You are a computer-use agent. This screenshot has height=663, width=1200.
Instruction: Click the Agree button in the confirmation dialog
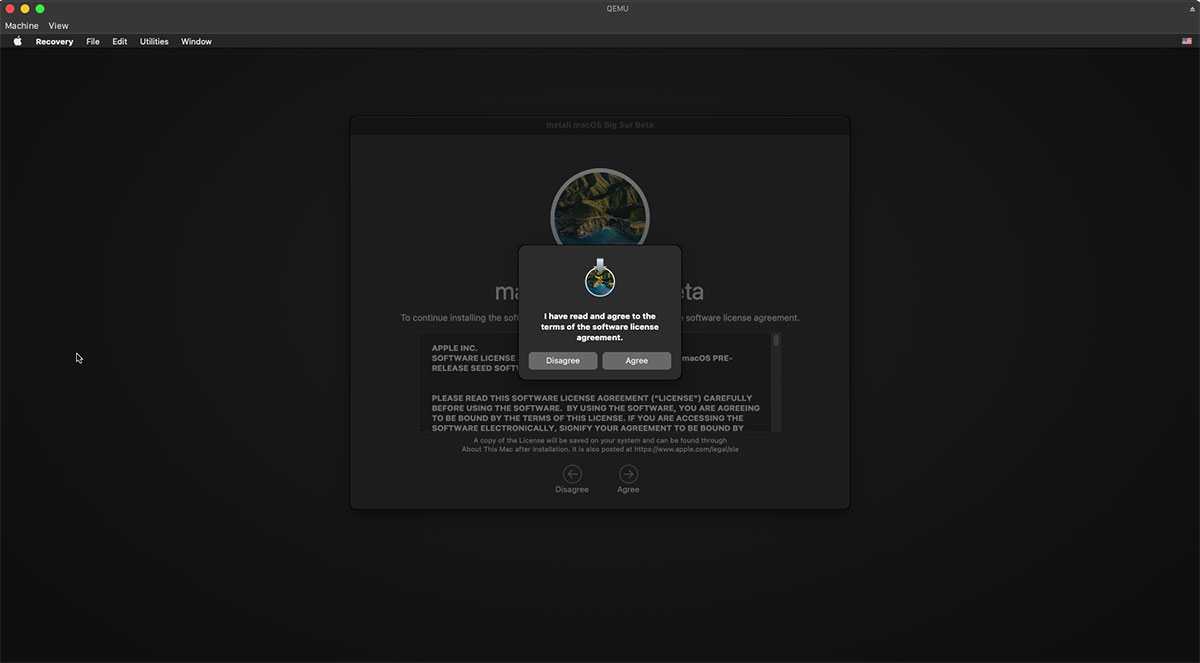(x=637, y=360)
